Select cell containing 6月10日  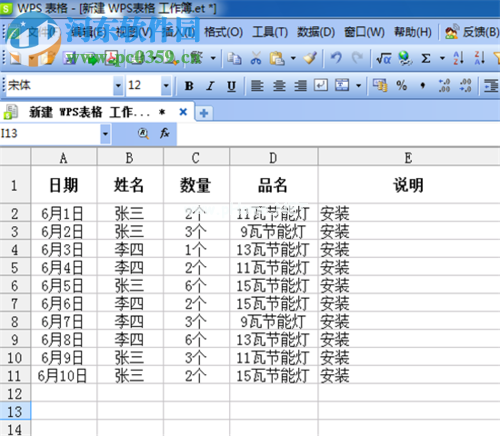[64, 375]
